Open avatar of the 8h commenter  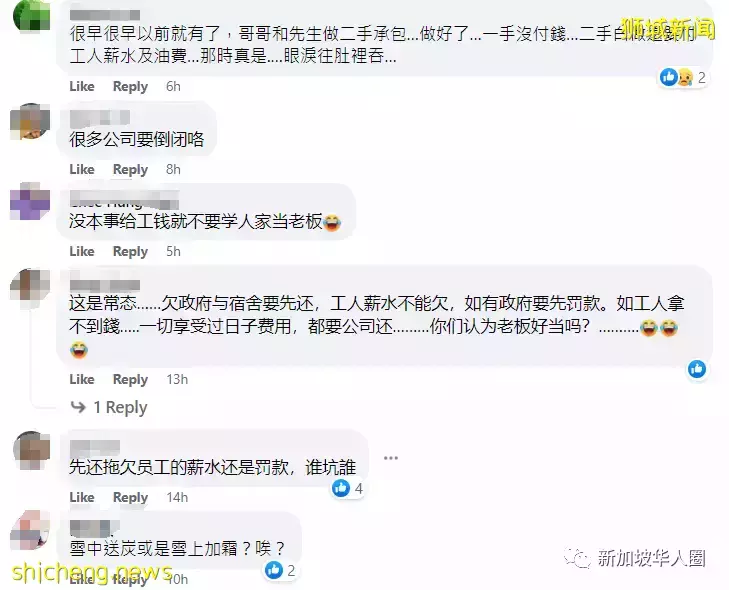pos(30,121)
